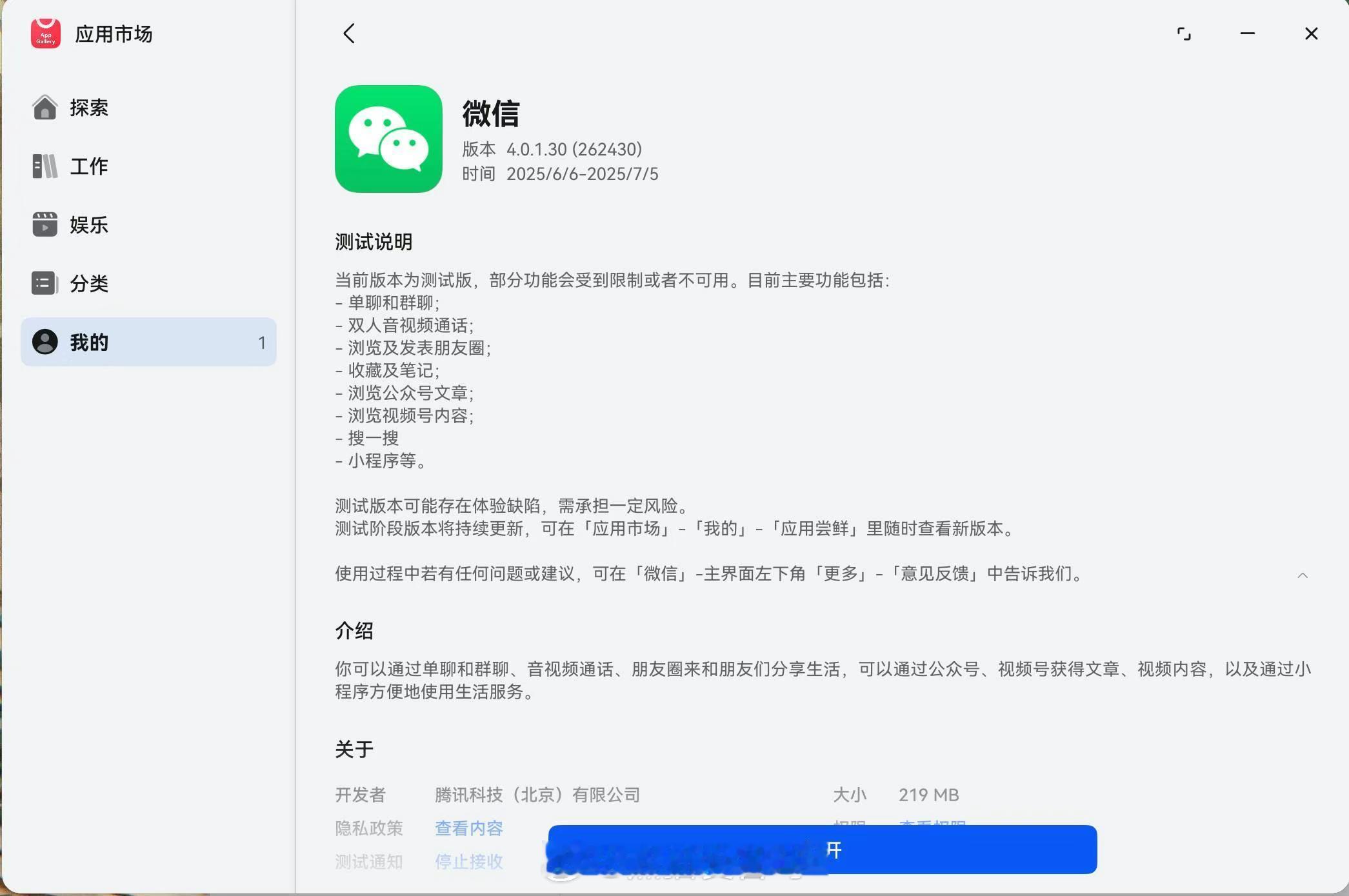
Task: Click the 隐私政策 label
Action: (x=369, y=828)
